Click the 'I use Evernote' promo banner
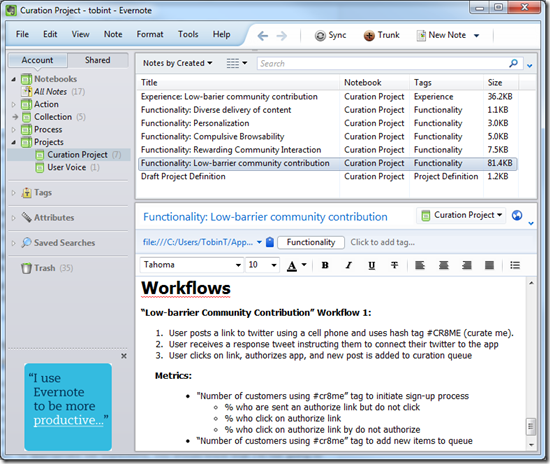Screen dimensions: 550x464 (68, 407)
